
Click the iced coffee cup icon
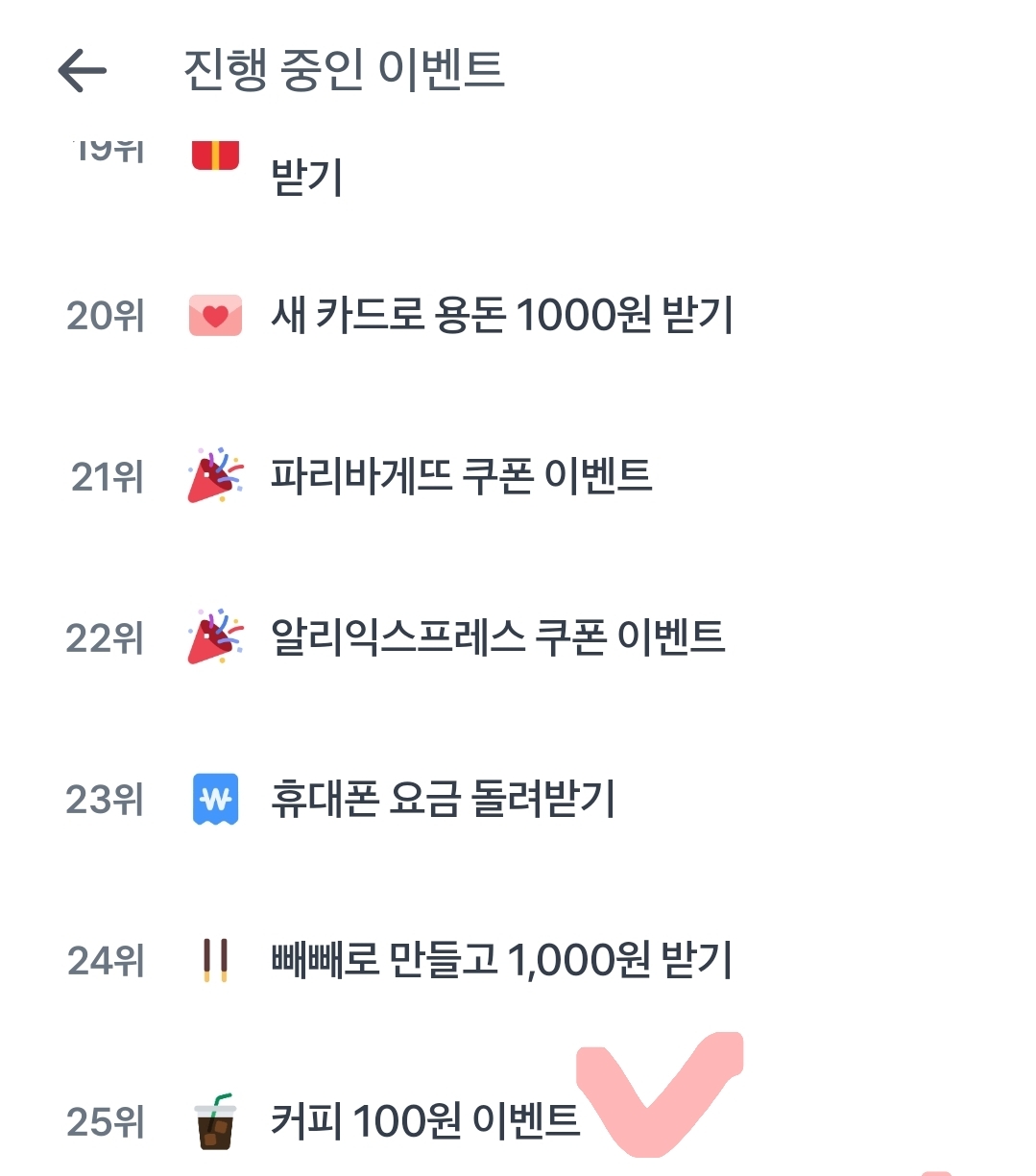pos(215,1121)
